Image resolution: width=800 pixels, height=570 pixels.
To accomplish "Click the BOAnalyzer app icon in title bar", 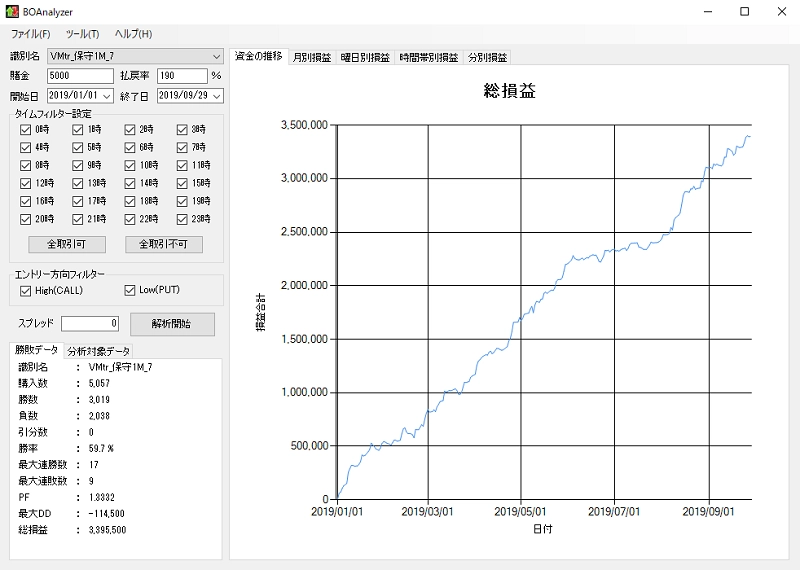I will pos(12,11).
